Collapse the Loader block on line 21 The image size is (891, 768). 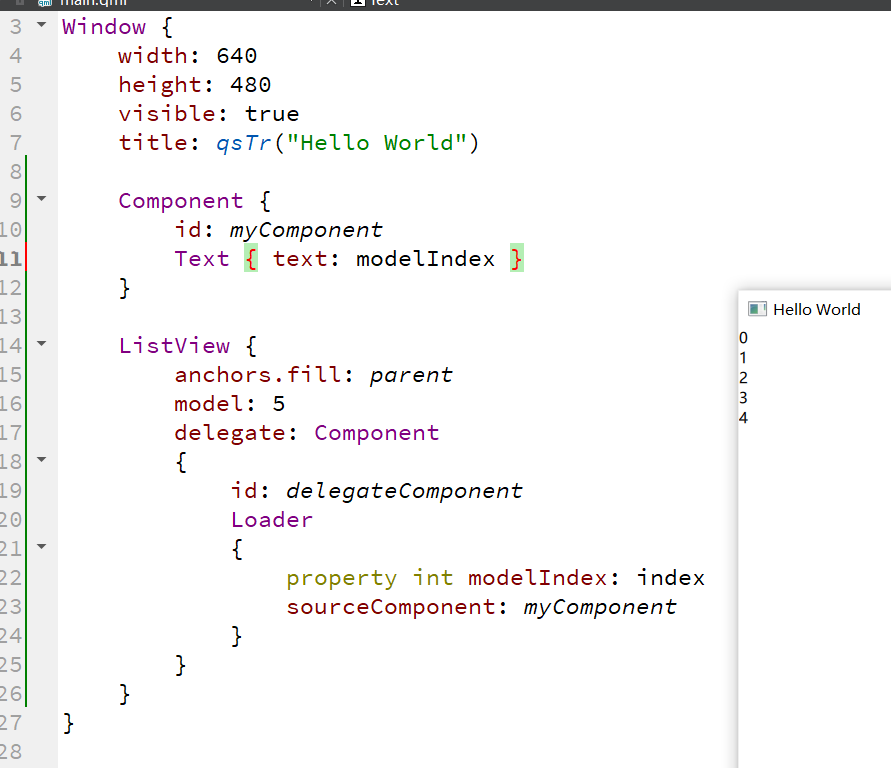click(x=41, y=546)
